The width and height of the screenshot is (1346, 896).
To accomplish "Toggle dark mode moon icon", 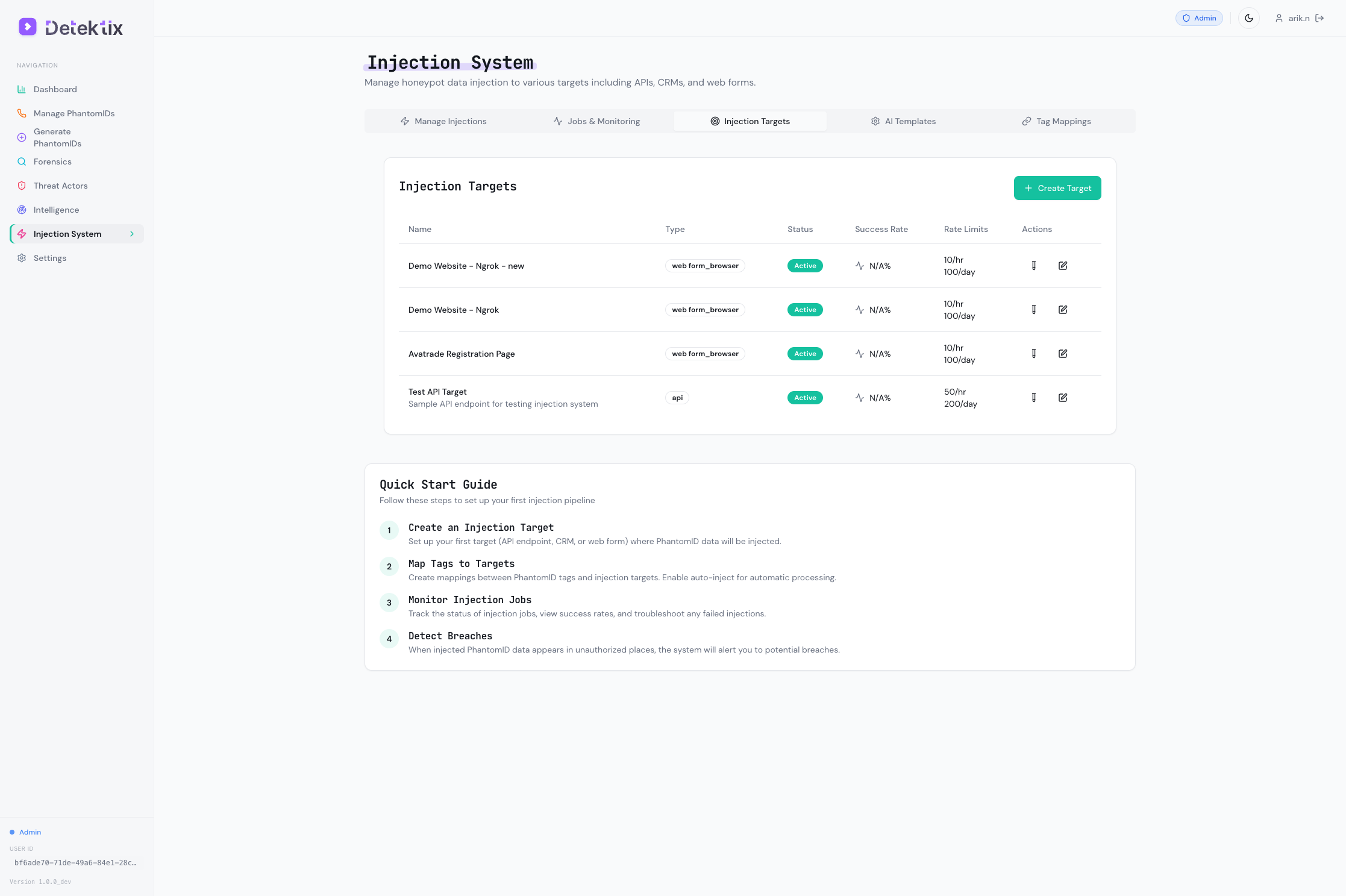I will (x=1249, y=18).
